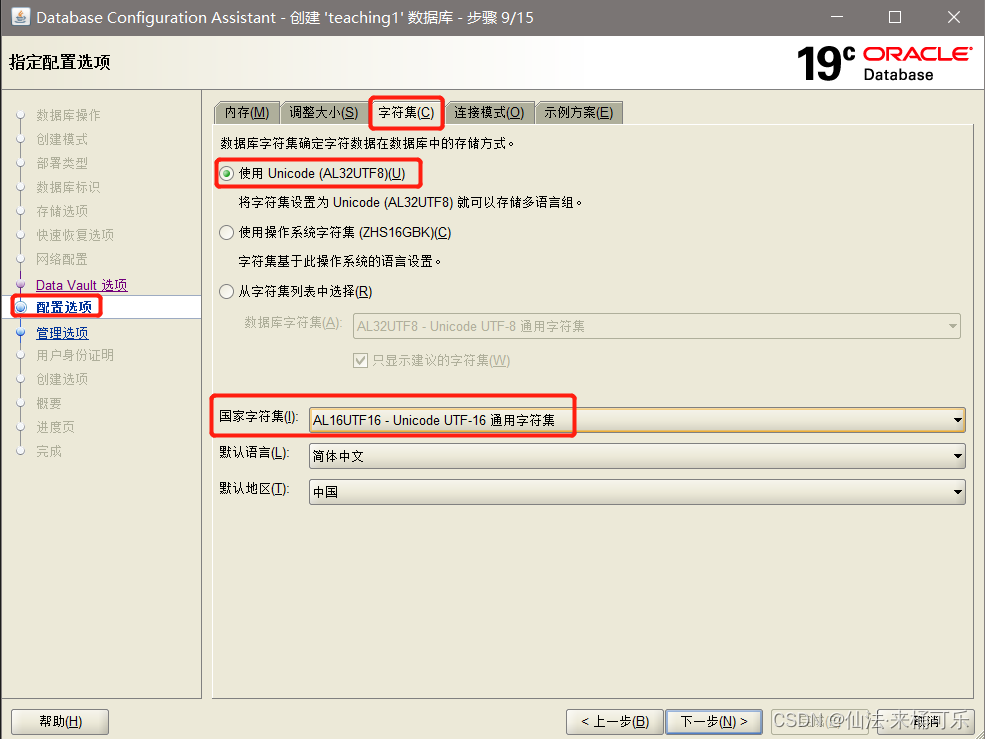This screenshot has width=985, height=739.
Task: Click the 创建模式 step label
Action: point(62,139)
